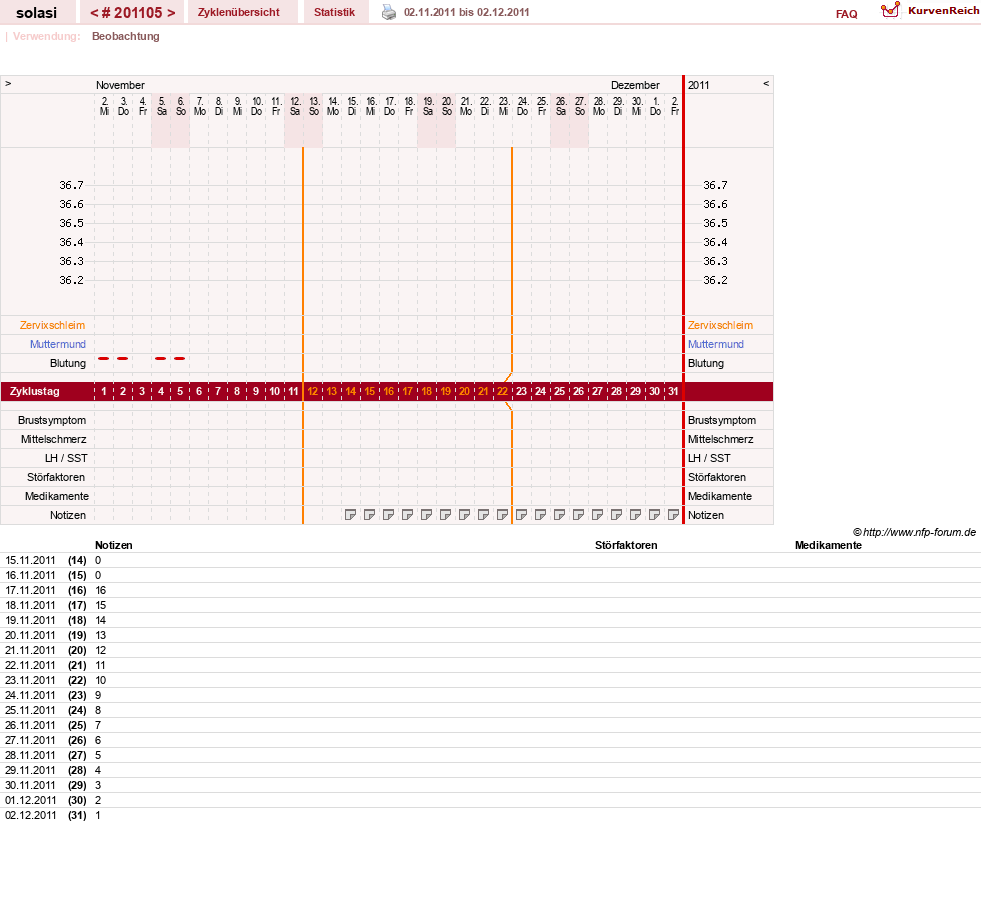Click the Zyklustag row label
The height and width of the screenshot is (924, 981).
coord(34,392)
